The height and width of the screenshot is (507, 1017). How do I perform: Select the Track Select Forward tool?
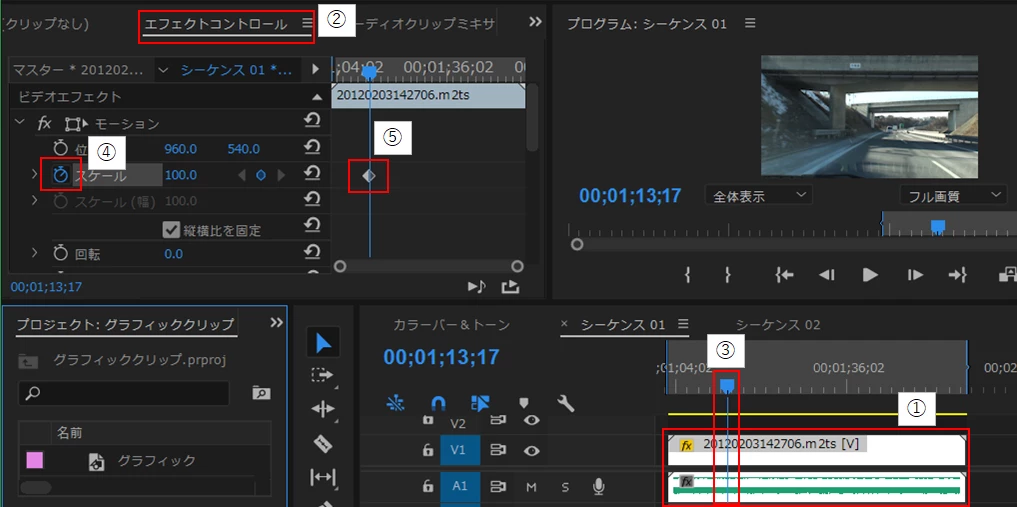point(322,375)
